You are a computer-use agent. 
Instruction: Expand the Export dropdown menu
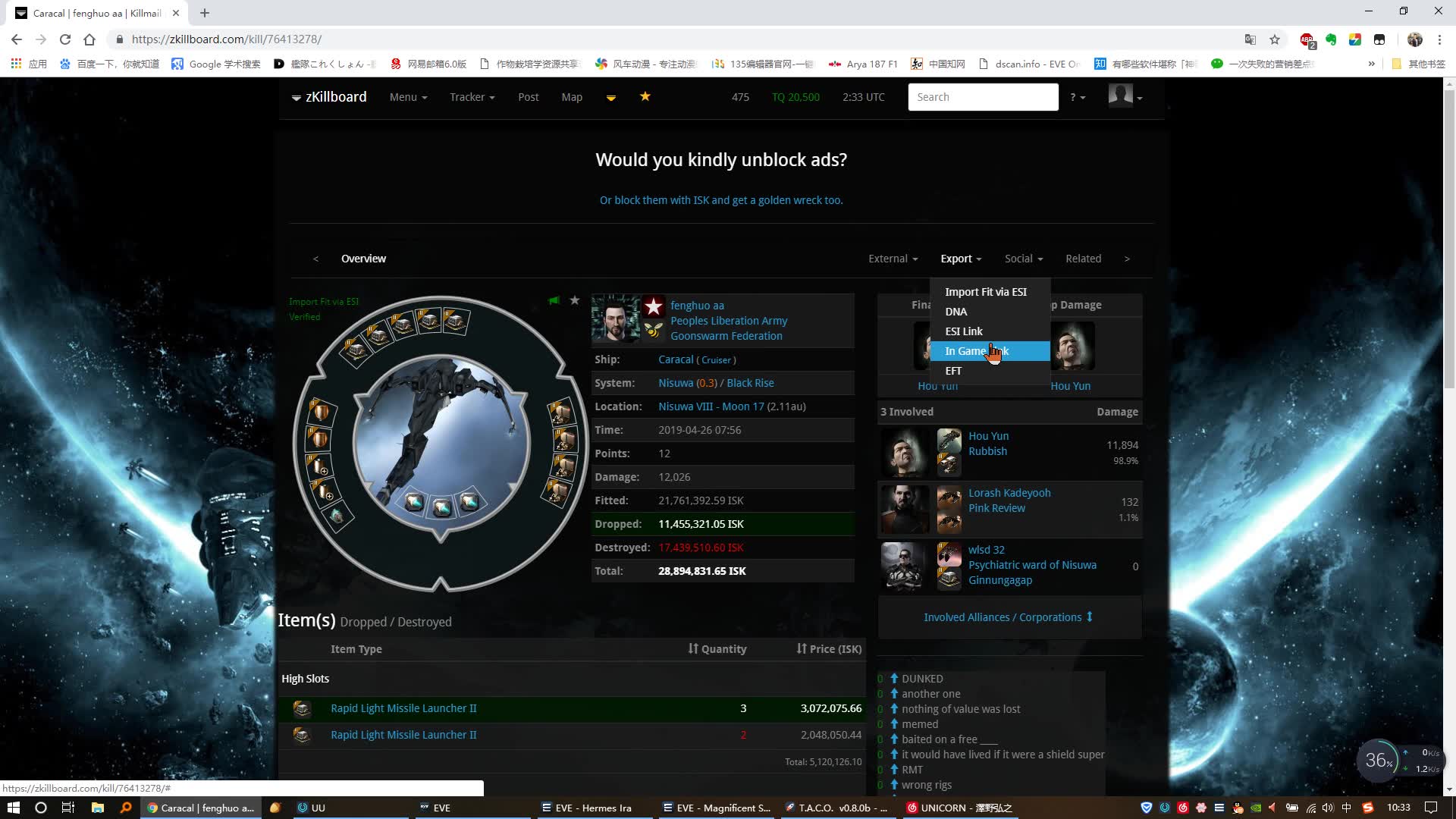[956, 258]
